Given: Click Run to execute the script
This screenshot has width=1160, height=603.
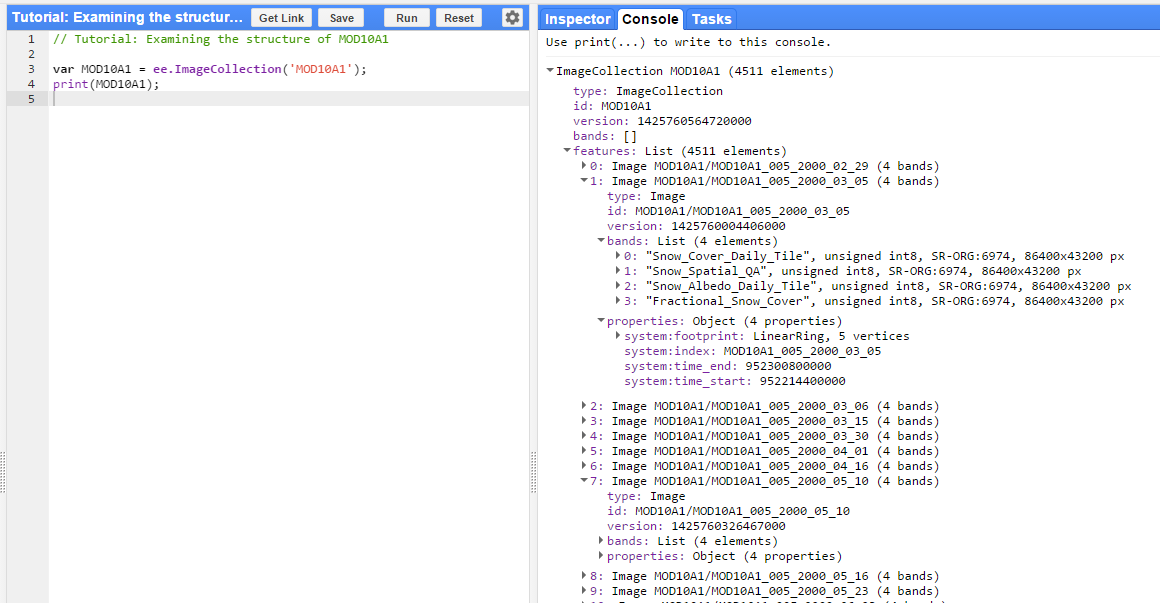Looking at the screenshot, I should click(x=406, y=17).
